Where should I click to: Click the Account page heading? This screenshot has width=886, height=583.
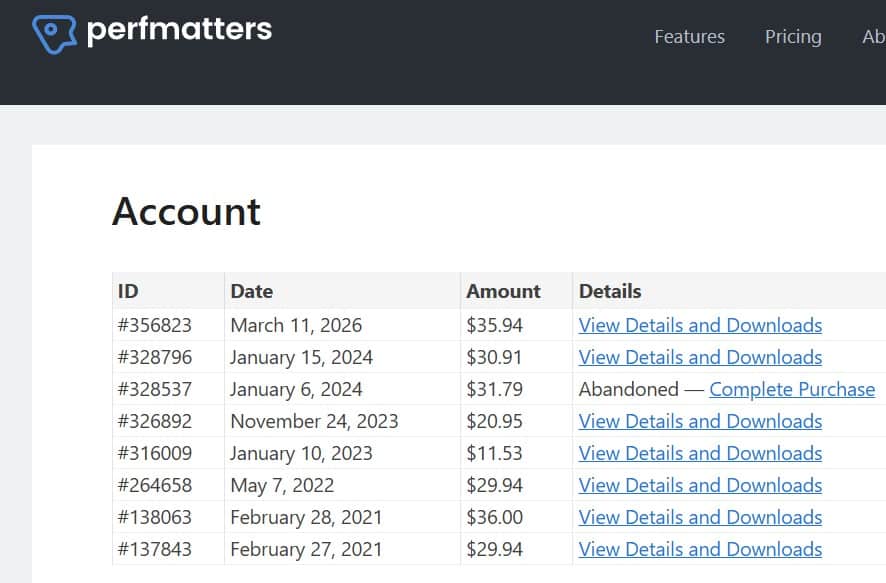pos(187,211)
